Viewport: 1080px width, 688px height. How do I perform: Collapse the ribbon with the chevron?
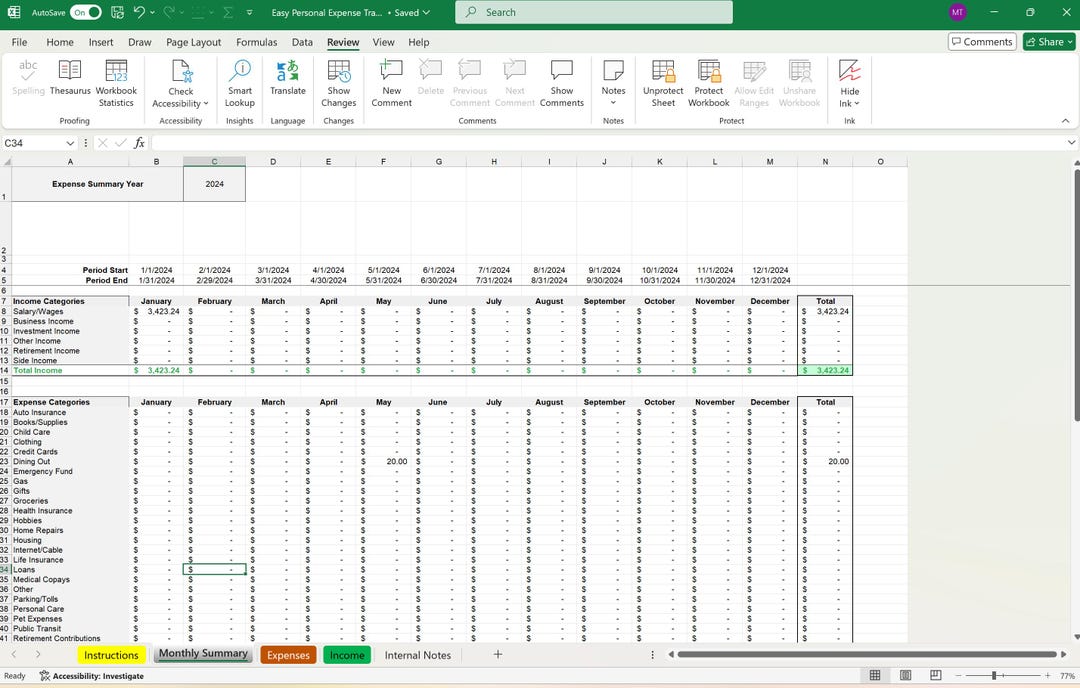pyautogui.click(x=1065, y=120)
